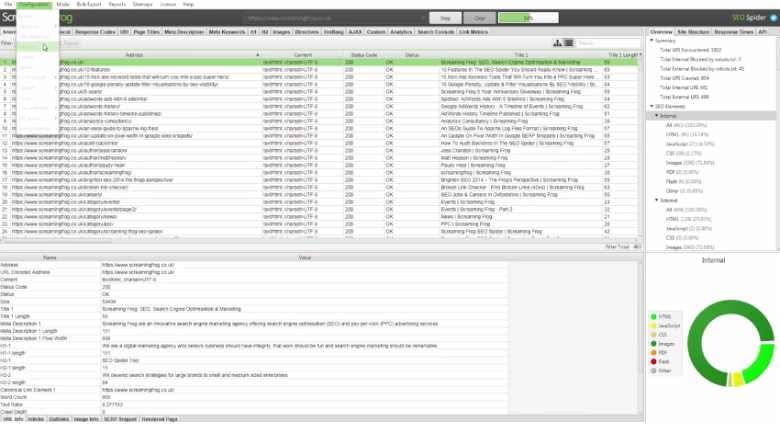The image size is (780, 426).
Task: Open the Response Times tab
Action: [x=734, y=32]
